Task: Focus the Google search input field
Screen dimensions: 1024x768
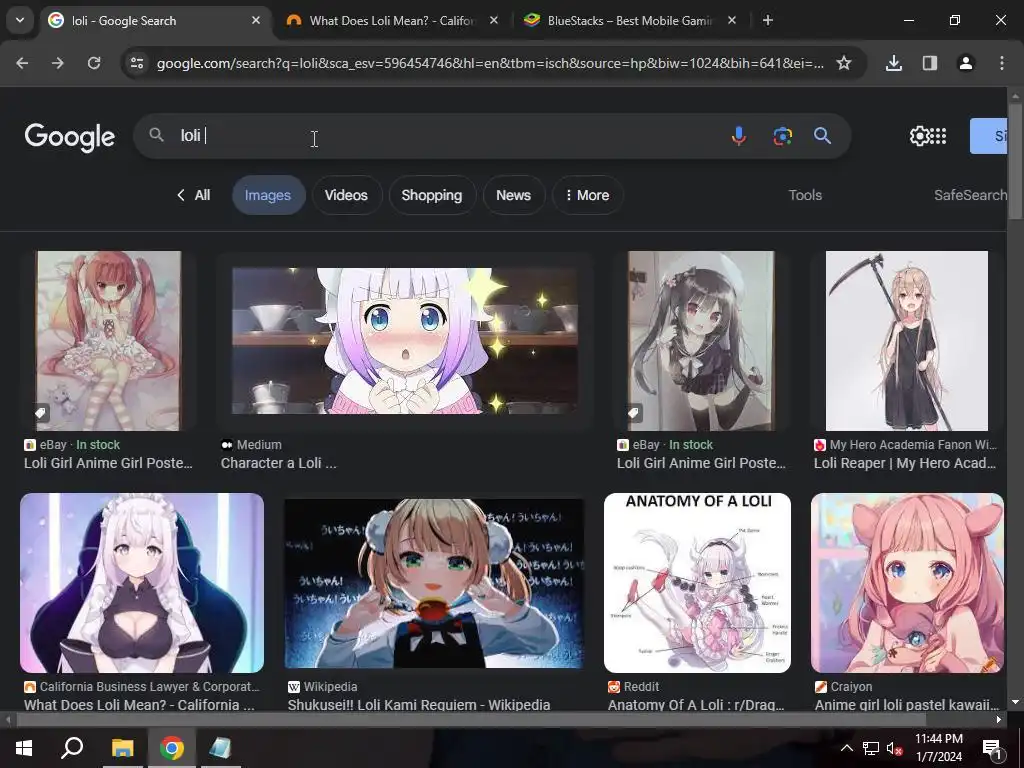Action: coord(451,136)
